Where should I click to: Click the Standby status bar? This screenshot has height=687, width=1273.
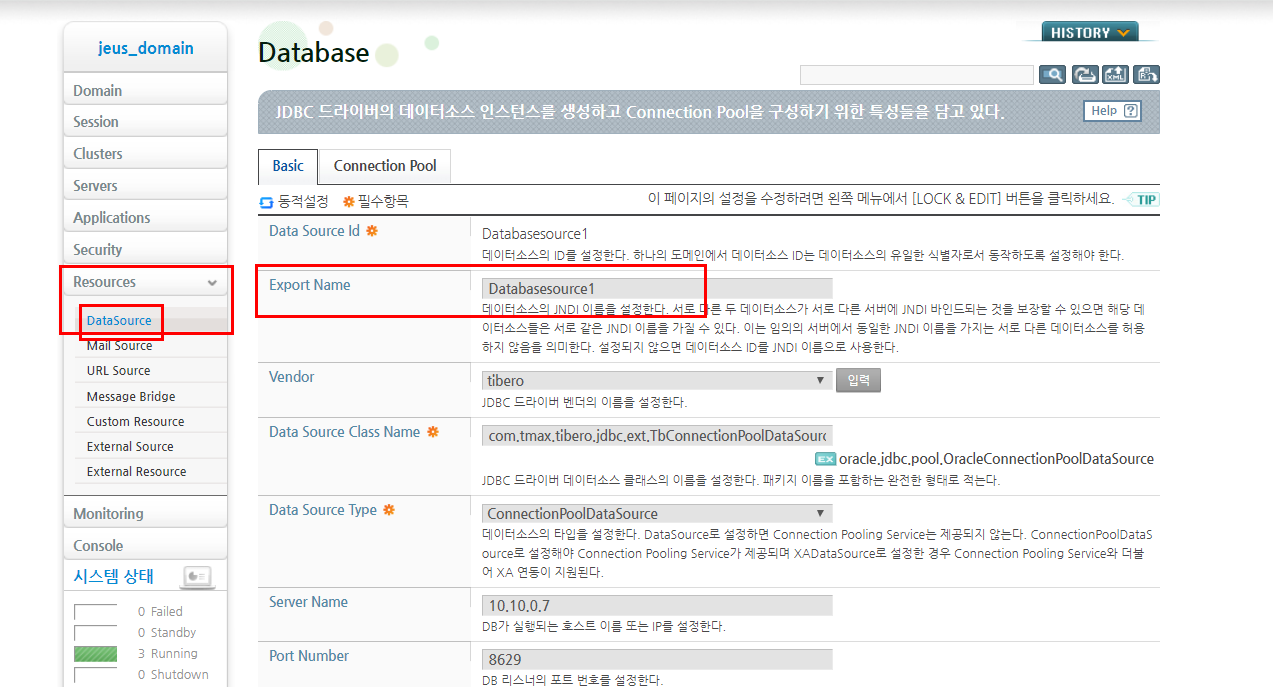(96, 633)
